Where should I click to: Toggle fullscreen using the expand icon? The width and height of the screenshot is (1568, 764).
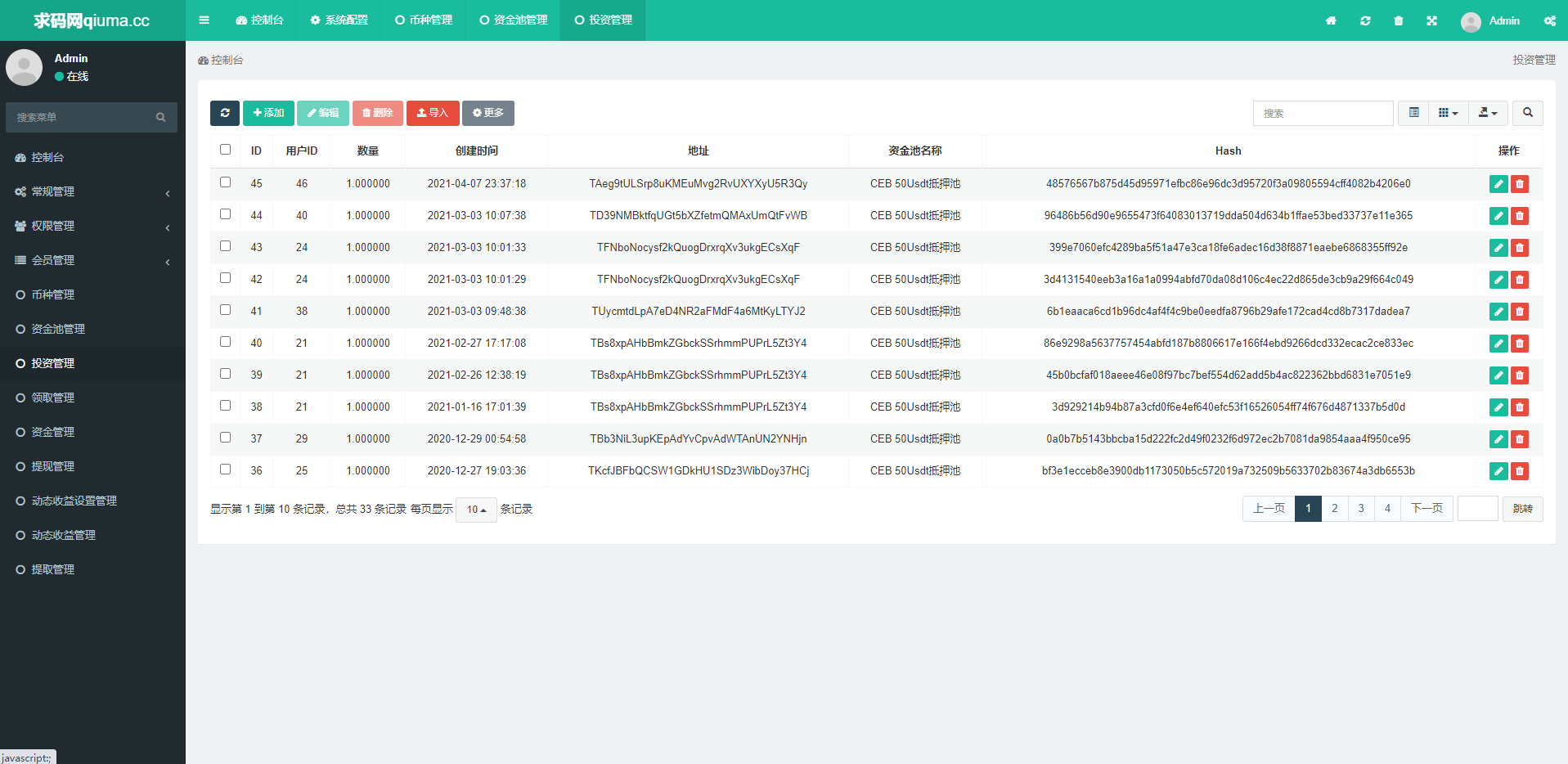tap(1431, 20)
